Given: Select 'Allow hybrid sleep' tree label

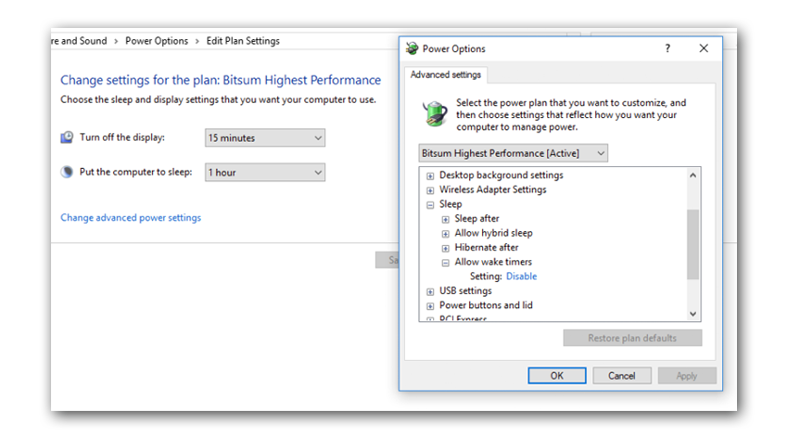Looking at the screenshot, I should tap(493, 233).
